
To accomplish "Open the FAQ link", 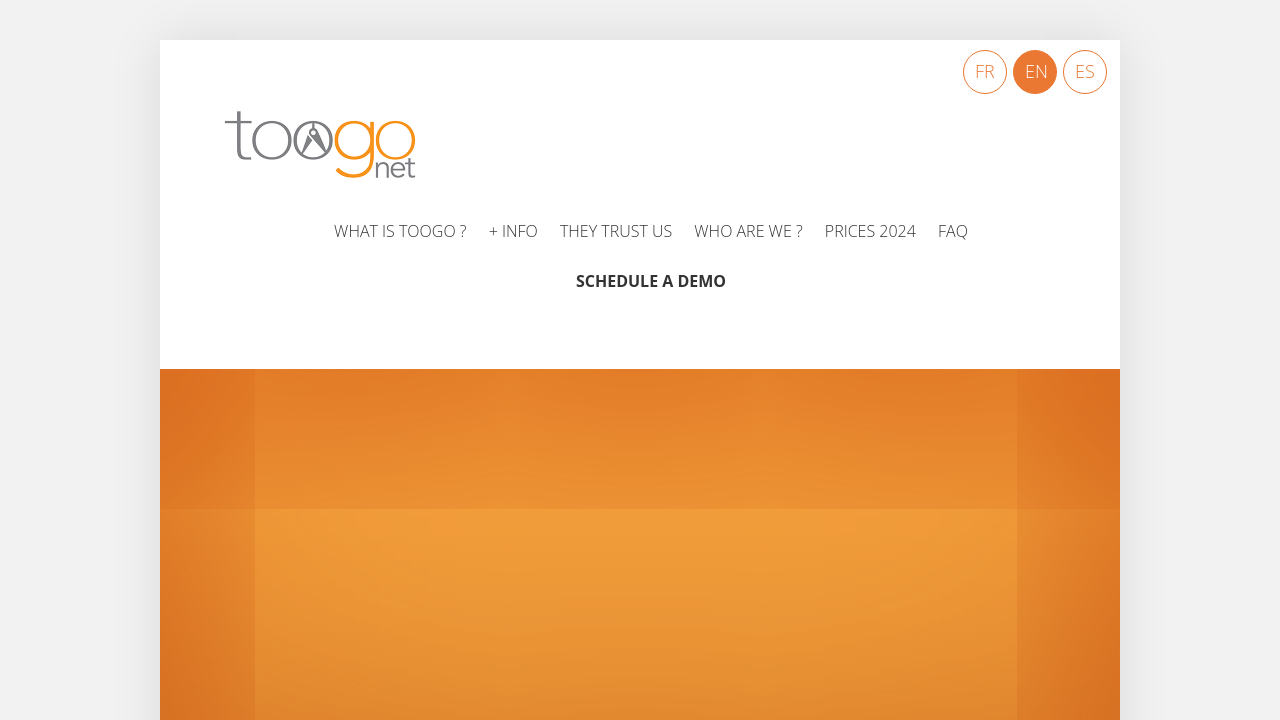I will pos(952,231).
